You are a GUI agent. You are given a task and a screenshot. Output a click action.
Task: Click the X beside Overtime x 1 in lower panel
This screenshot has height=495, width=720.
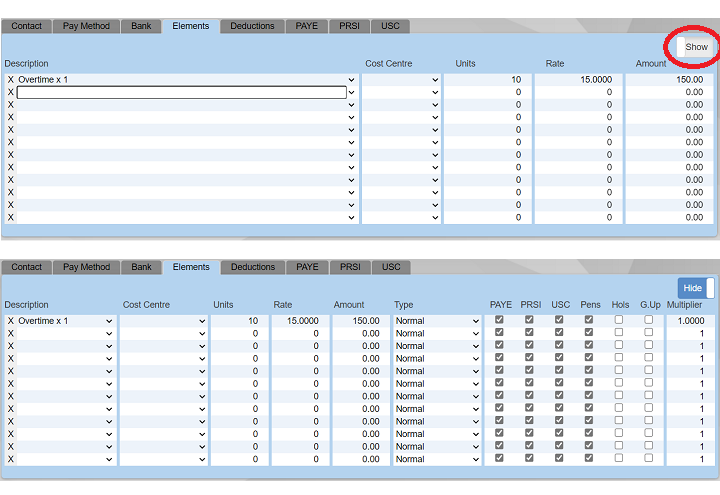point(11,321)
